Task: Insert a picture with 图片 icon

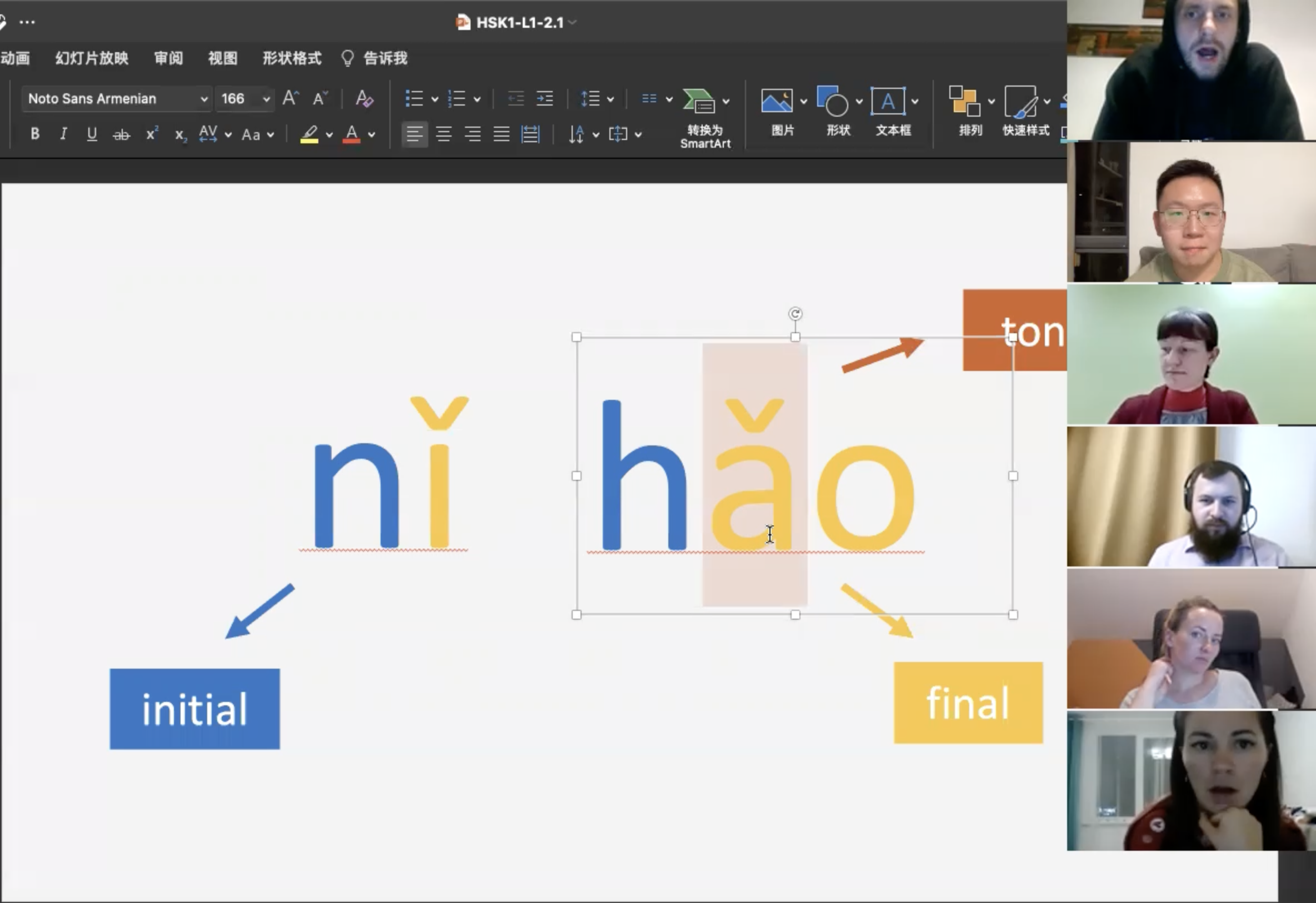Action: [x=777, y=102]
